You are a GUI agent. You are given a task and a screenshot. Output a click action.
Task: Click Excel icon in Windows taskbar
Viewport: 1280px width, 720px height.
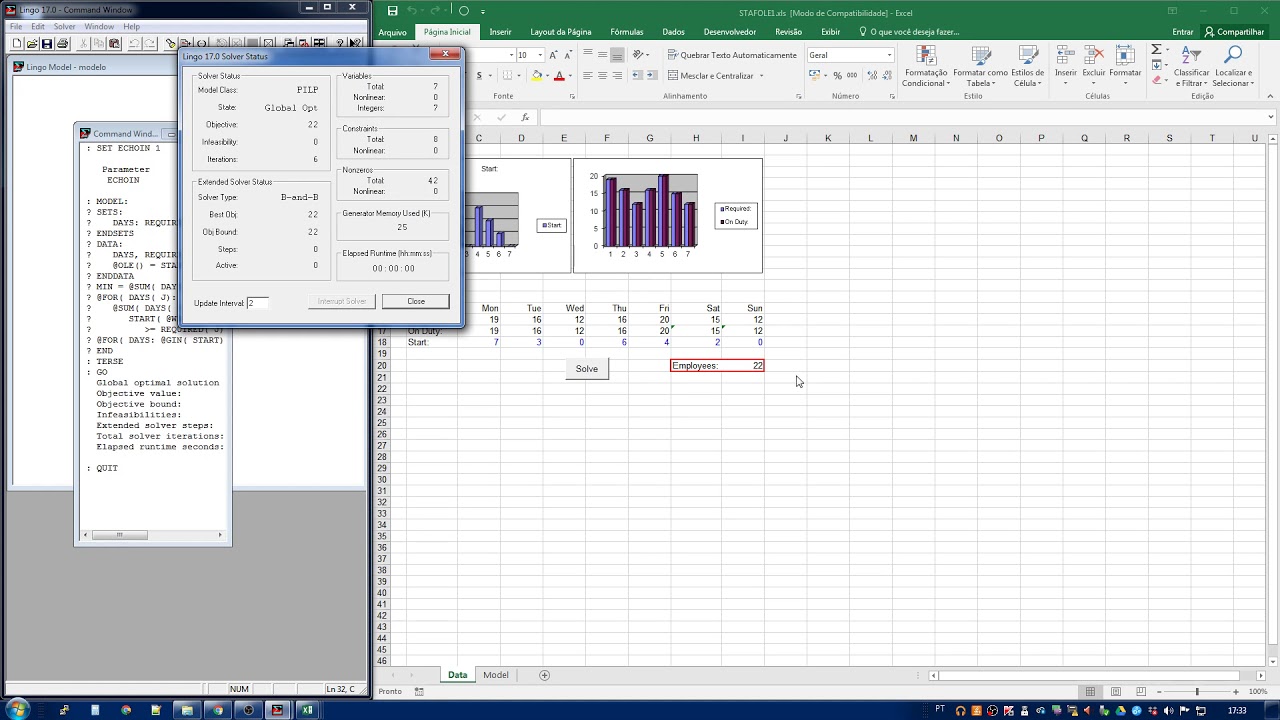tap(307, 710)
